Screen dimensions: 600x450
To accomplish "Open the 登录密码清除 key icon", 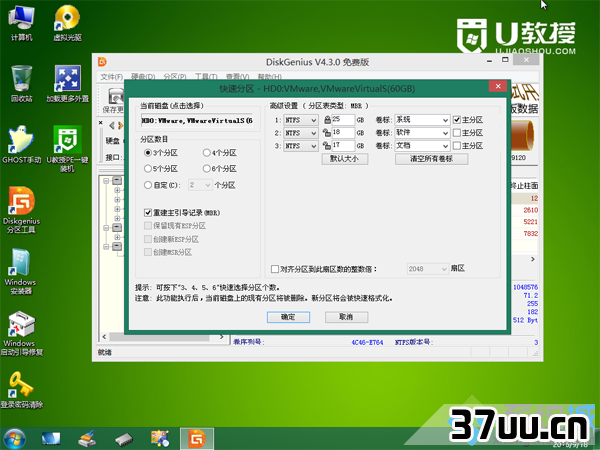I will [x=21, y=390].
